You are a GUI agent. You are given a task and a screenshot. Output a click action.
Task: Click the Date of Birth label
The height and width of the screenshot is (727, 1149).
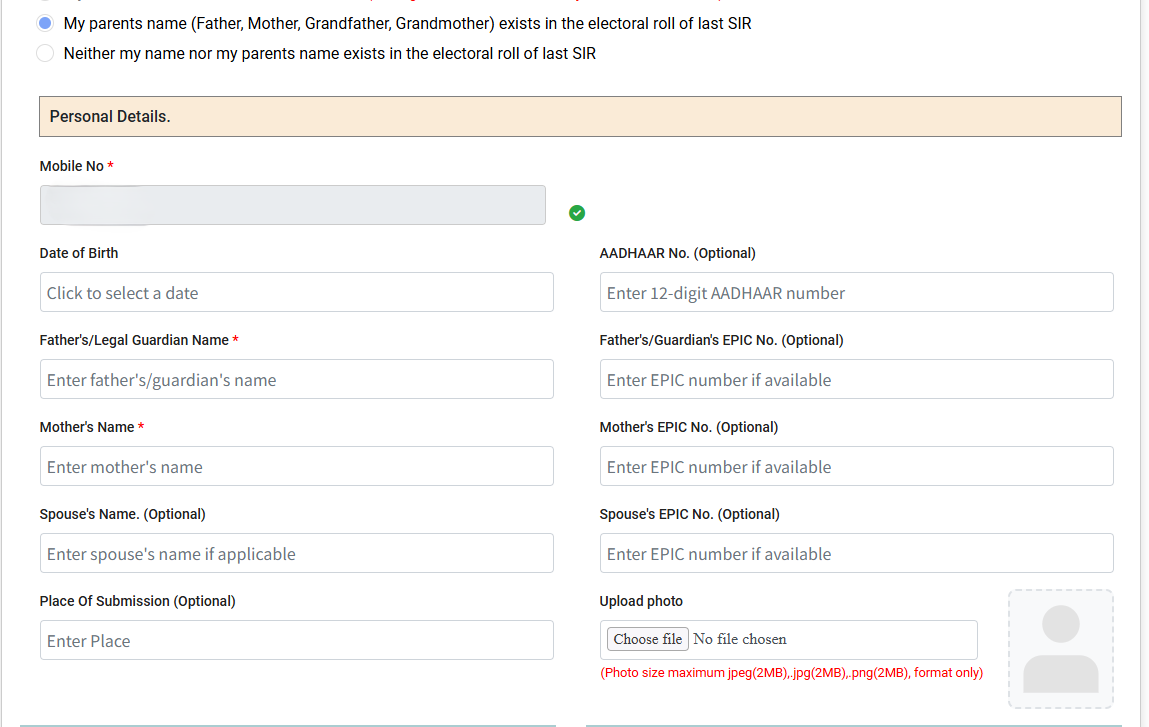click(x=79, y=253)
